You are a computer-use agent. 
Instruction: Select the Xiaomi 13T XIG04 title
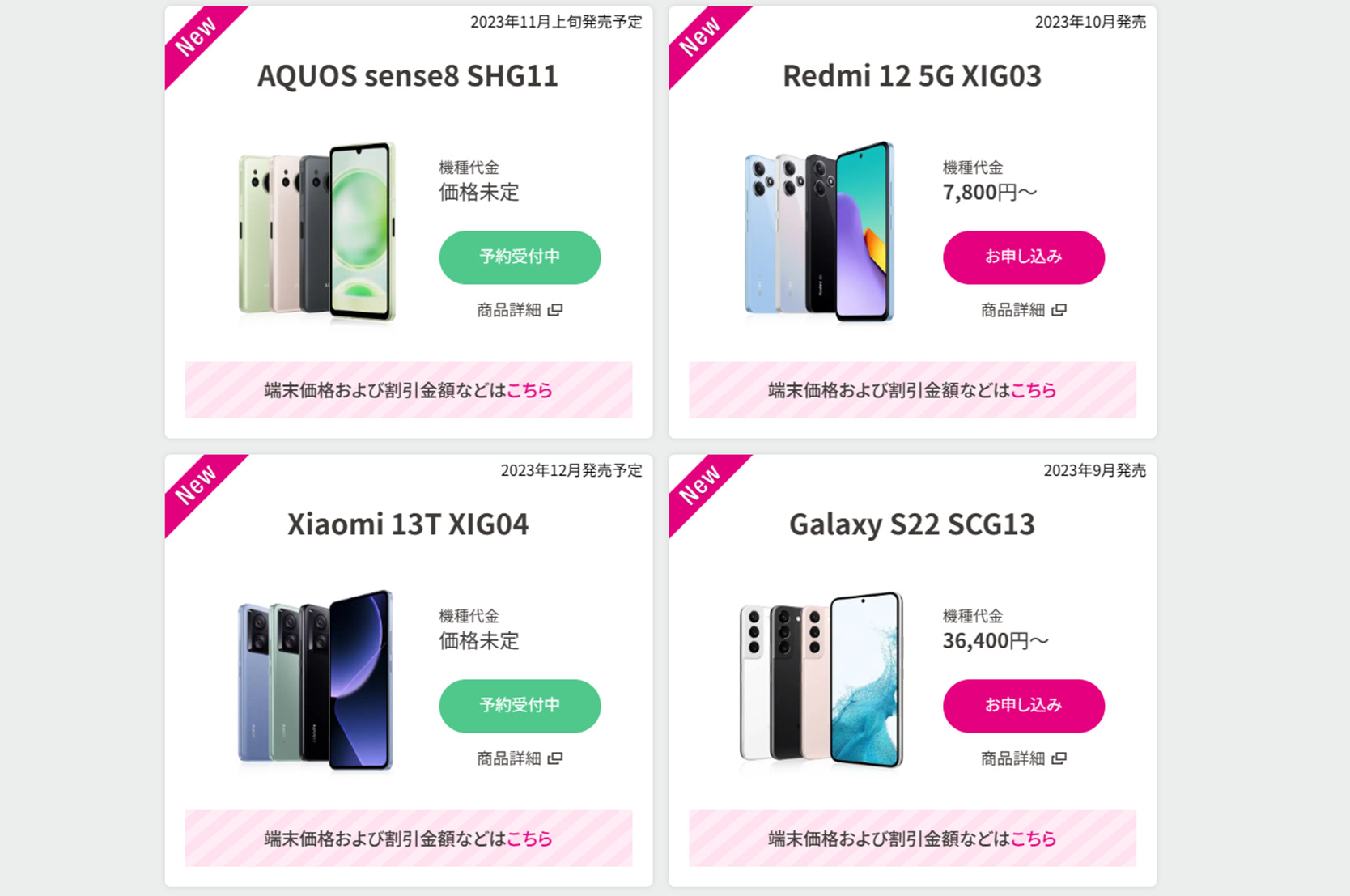click(x=408, y=524)
